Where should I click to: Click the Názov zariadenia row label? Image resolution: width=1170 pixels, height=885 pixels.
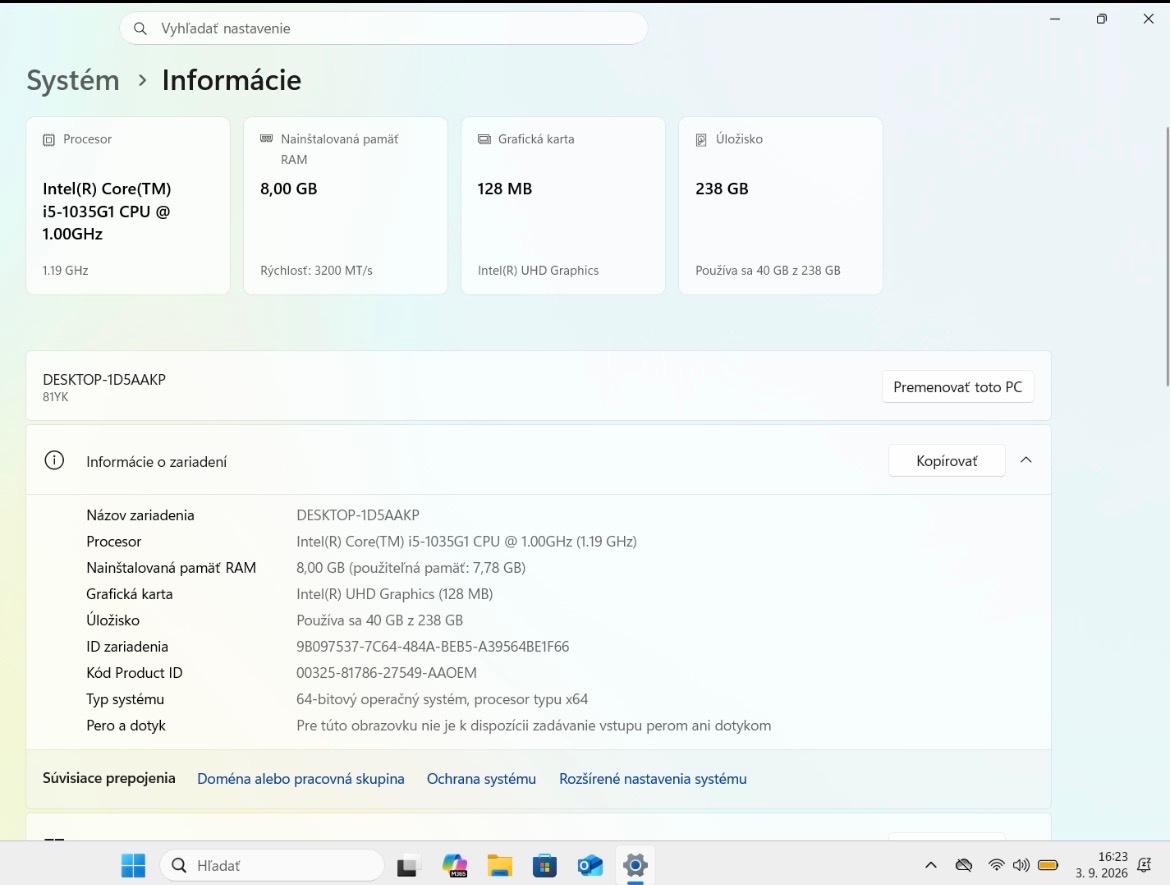pyautogui.click(x=140, y=515)
